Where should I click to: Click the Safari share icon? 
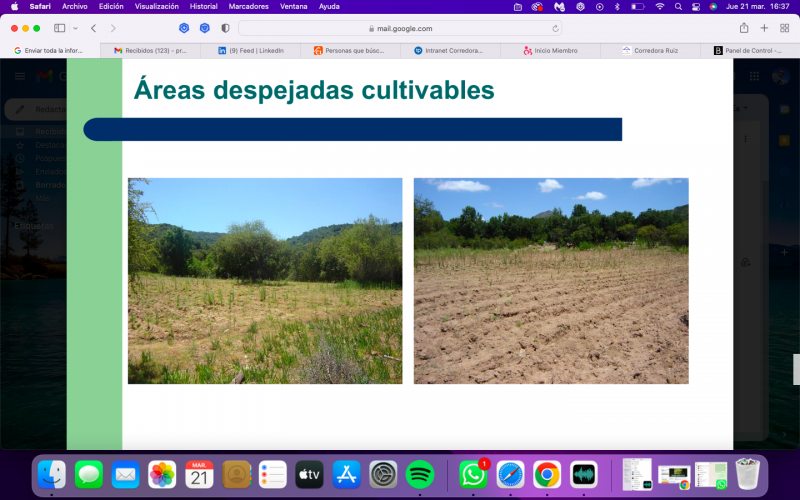point(744,28)
